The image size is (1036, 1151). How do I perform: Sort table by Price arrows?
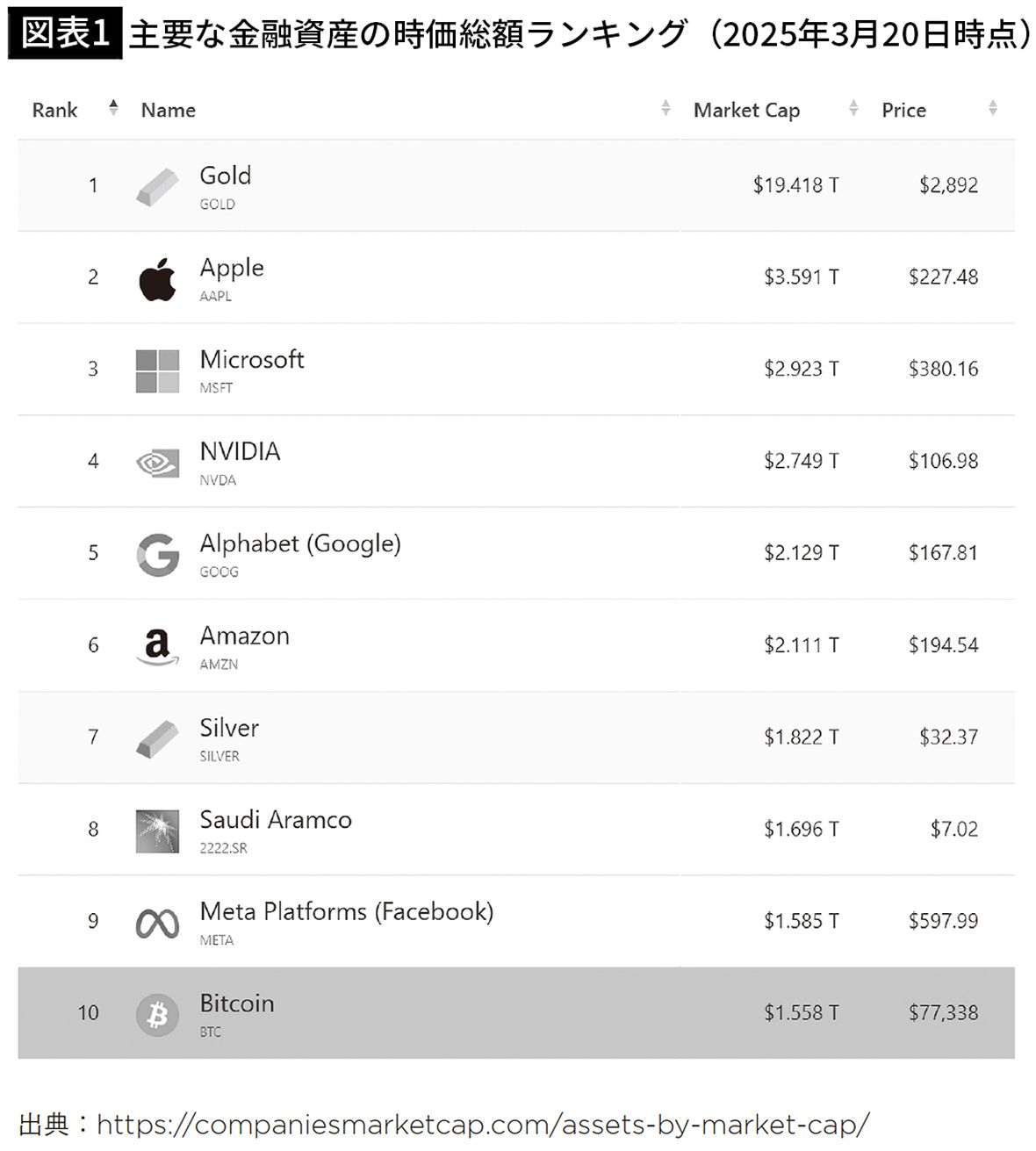tap(993, 109)
